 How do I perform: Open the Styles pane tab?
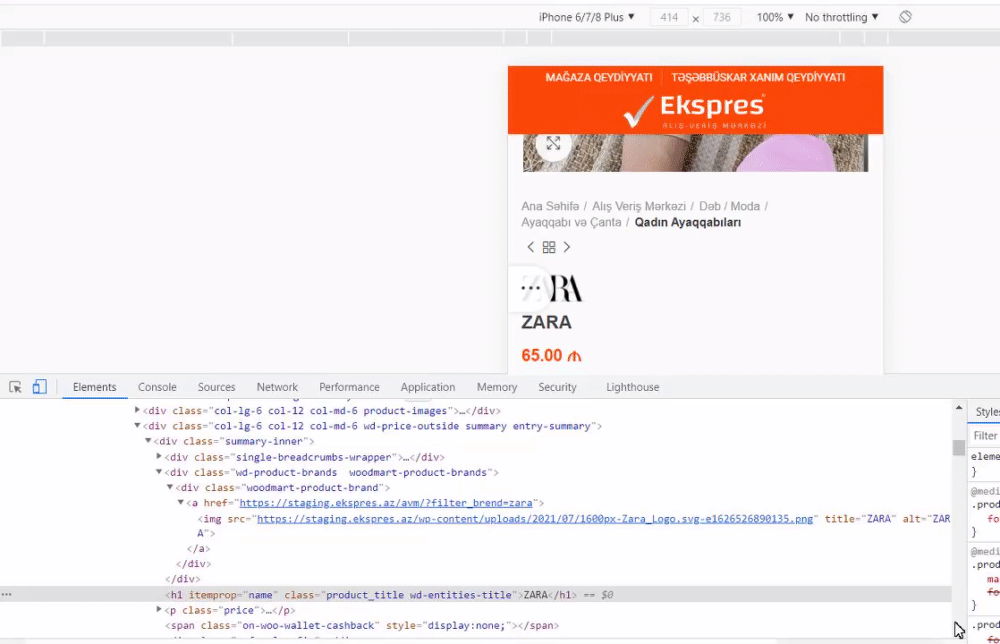pos(987,412)
